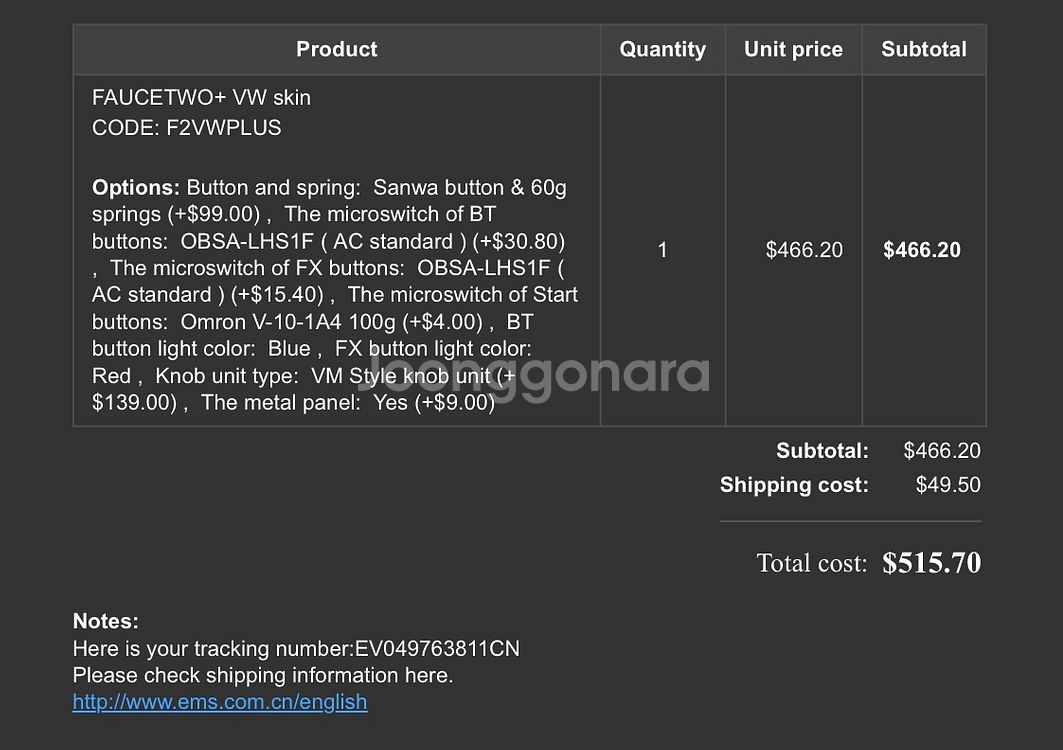Click the Total cost amount $515.70

[x=931, y=563]
